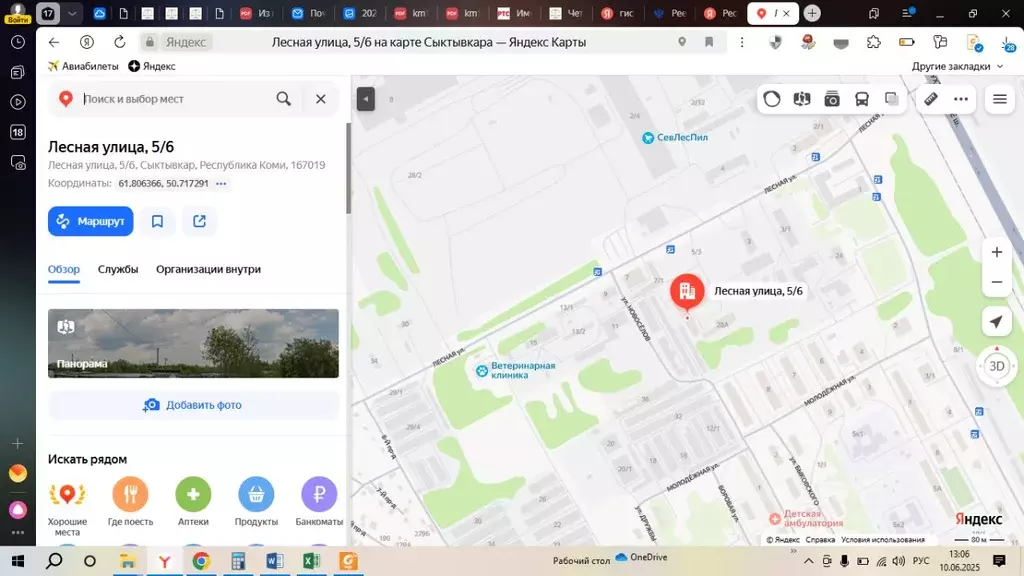
Task: Open the Yandex home Я button
Action: [x=87, y=42]
